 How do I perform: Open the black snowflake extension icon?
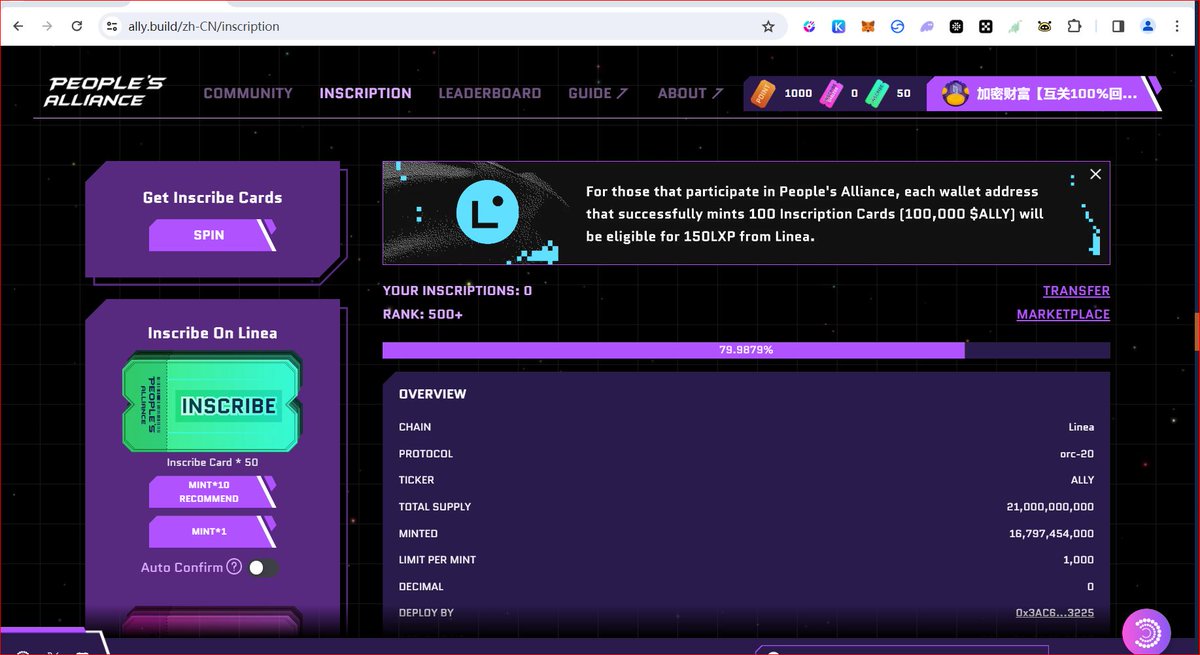956,27
